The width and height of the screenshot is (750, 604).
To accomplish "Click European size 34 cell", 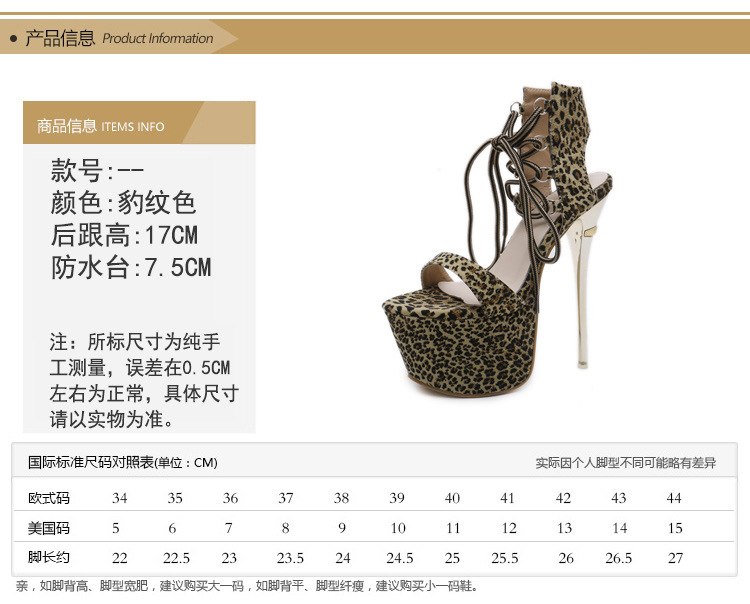I will (x=120, y=498).
